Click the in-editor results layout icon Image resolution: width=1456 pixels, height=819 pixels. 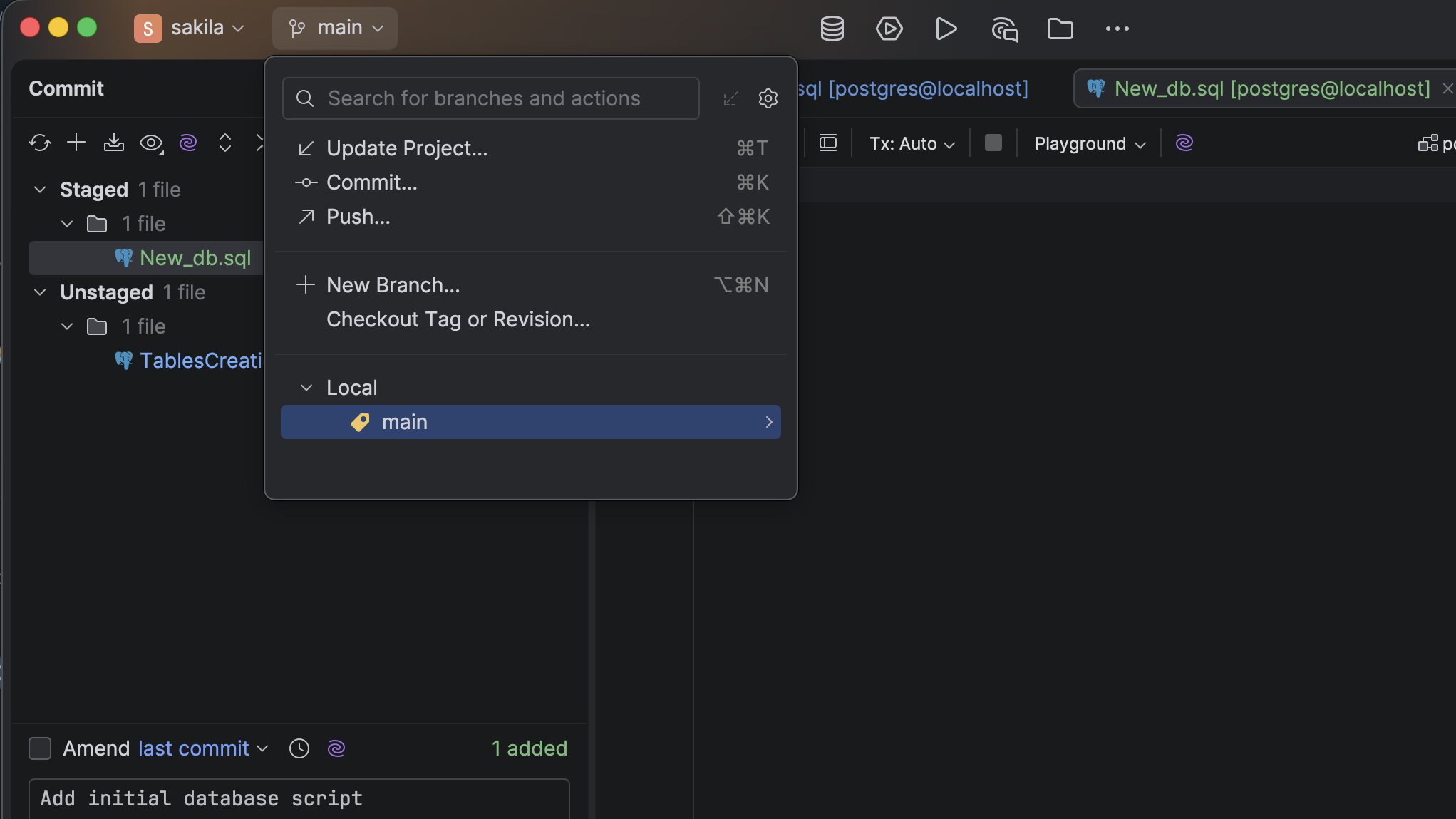[x=828, y=143]
